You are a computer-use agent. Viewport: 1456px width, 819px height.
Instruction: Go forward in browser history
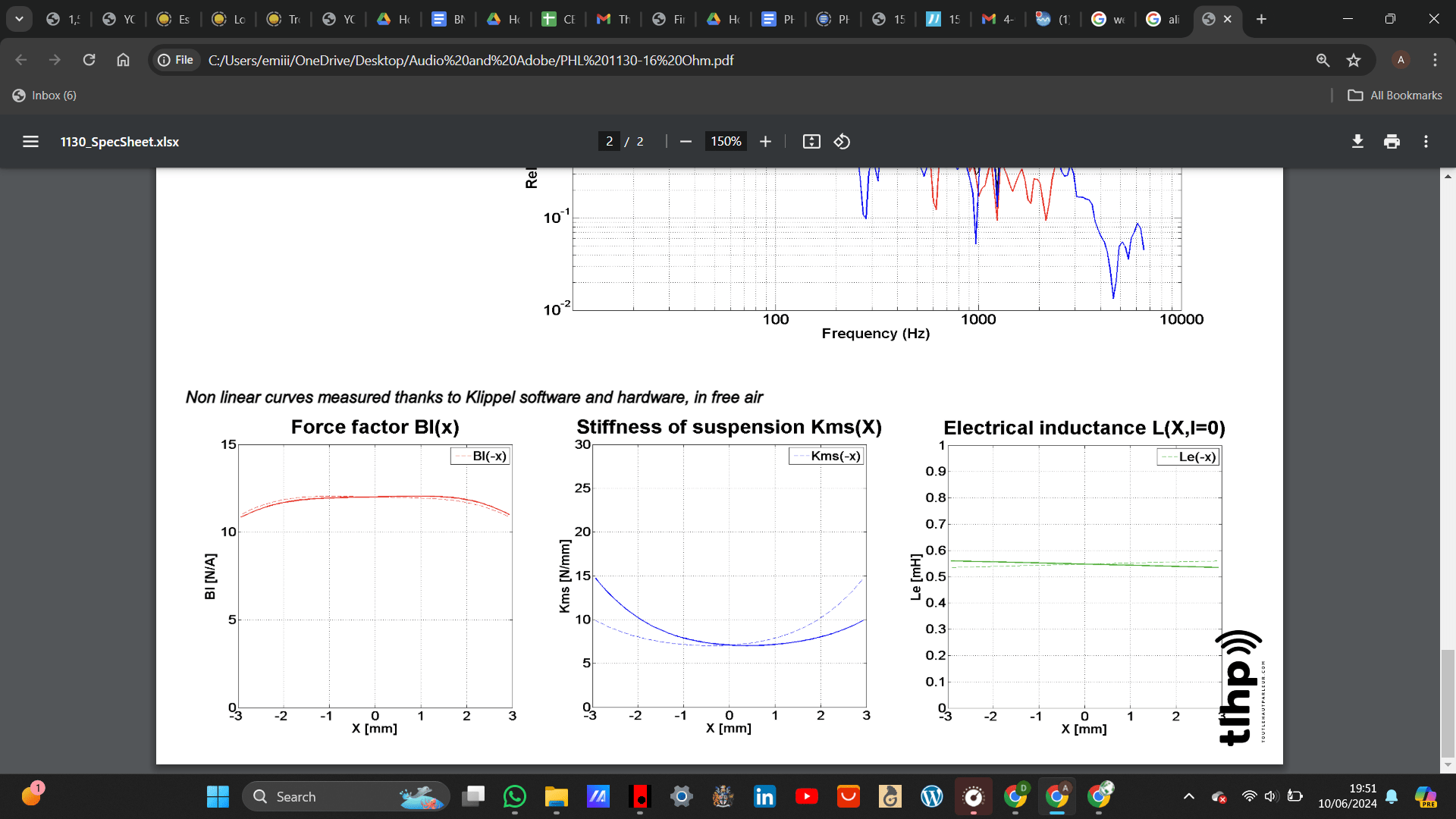55,60
